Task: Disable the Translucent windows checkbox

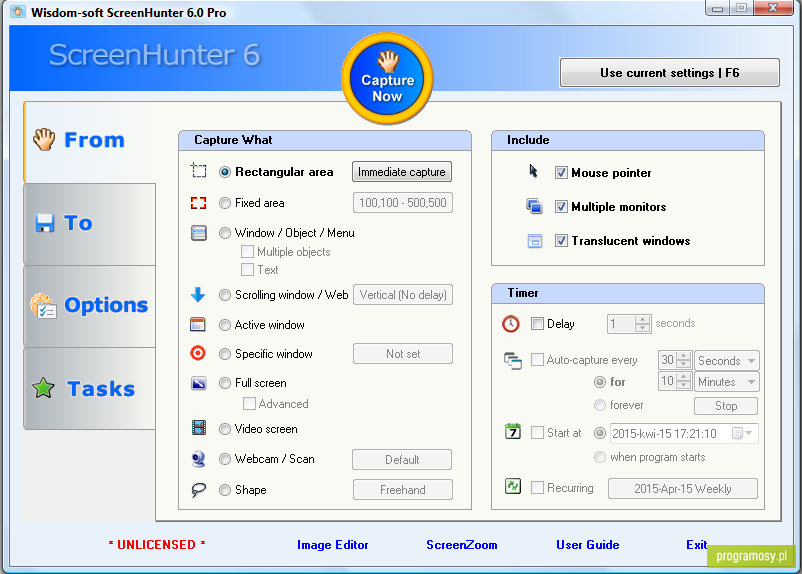Action: 561,240
